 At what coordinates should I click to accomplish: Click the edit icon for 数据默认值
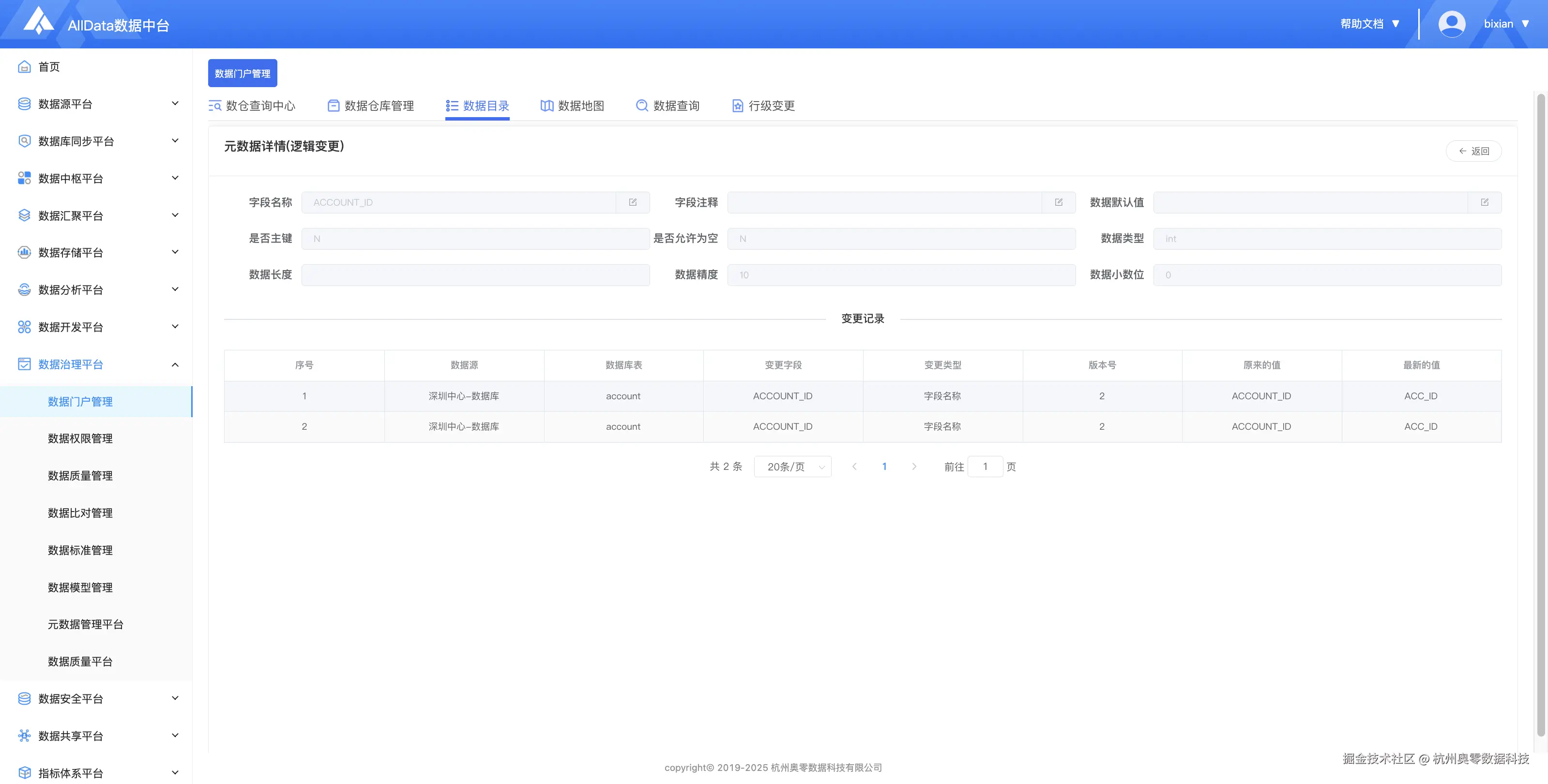click(x=1485, y=202)
